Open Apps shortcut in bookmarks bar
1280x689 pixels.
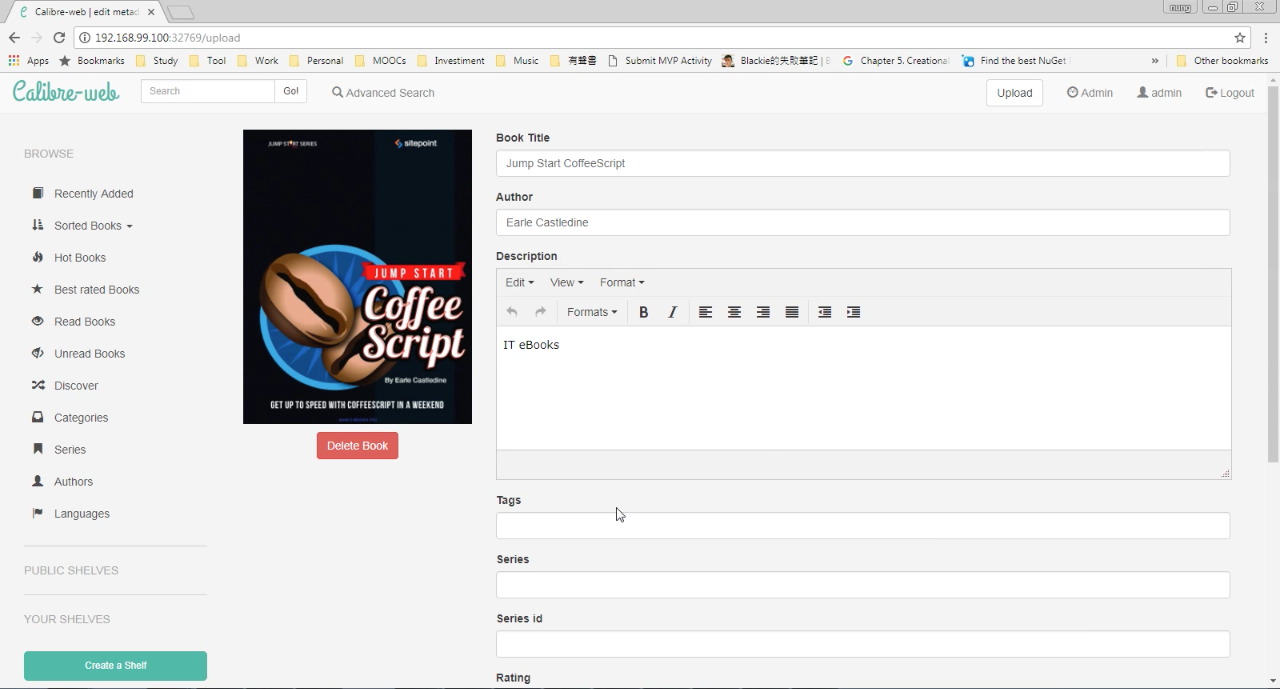pyautogui.click(x=29, y=61)
